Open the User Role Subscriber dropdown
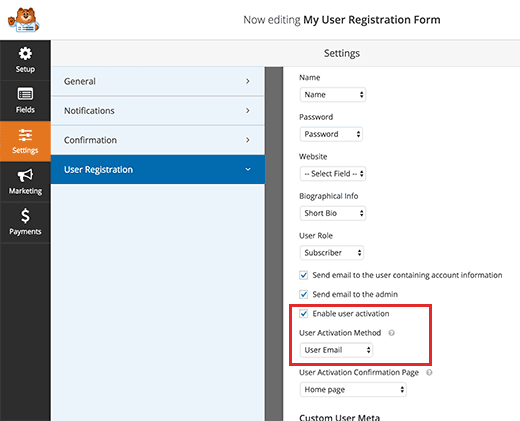This screenshot has height=421, width=520. coord(332,253)
